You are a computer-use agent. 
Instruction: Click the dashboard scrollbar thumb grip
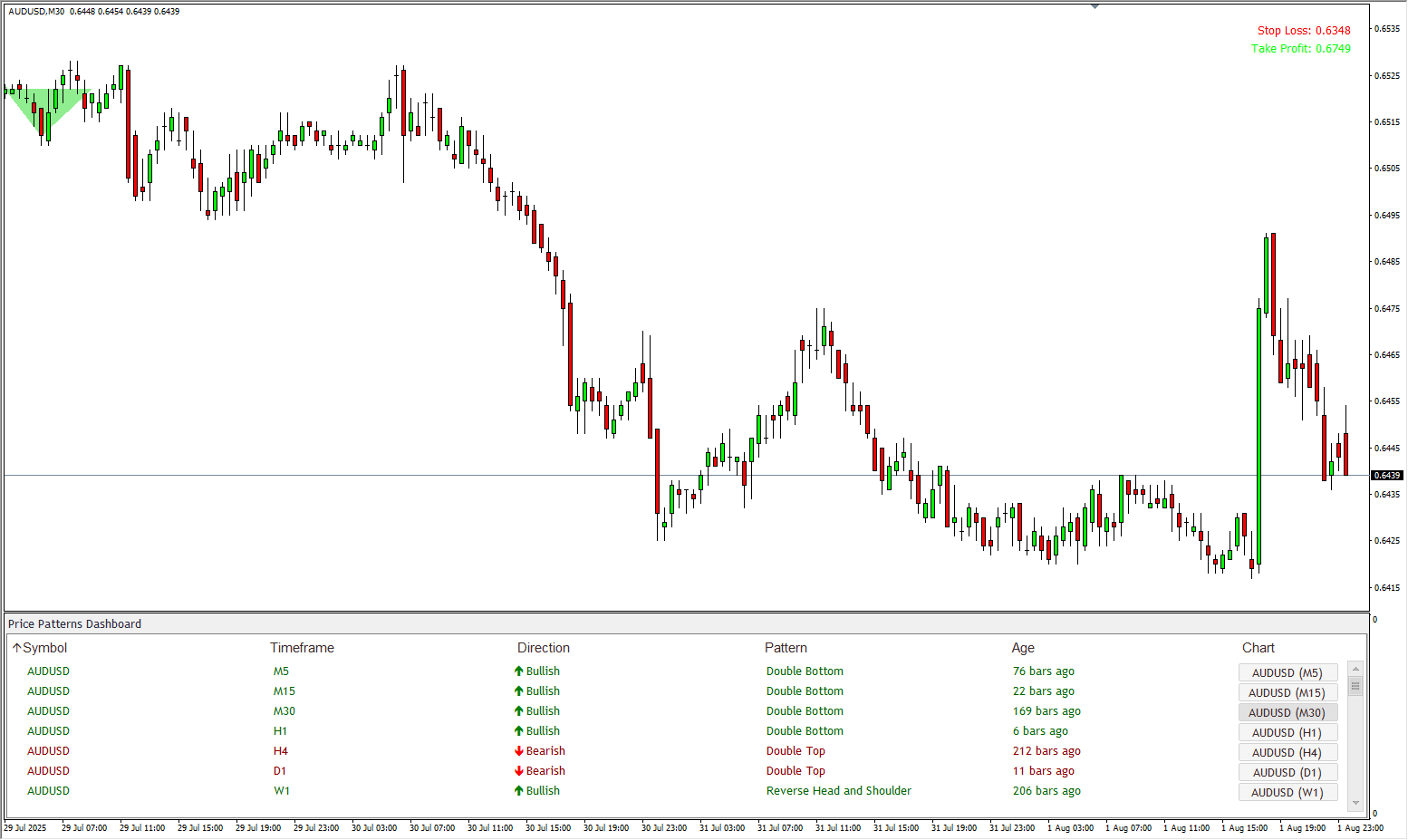click(x=1355, y=686)
